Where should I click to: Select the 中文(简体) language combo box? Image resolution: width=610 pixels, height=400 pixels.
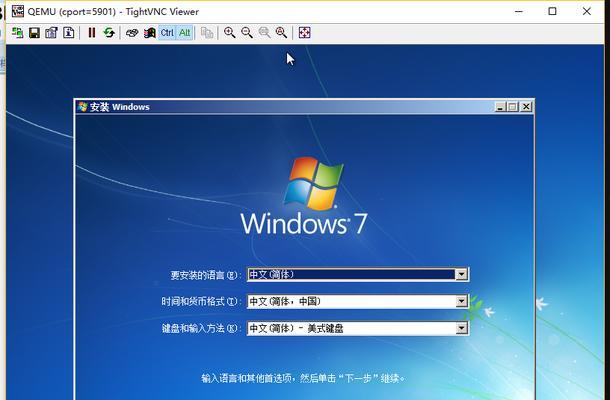[x=358, y=275]
